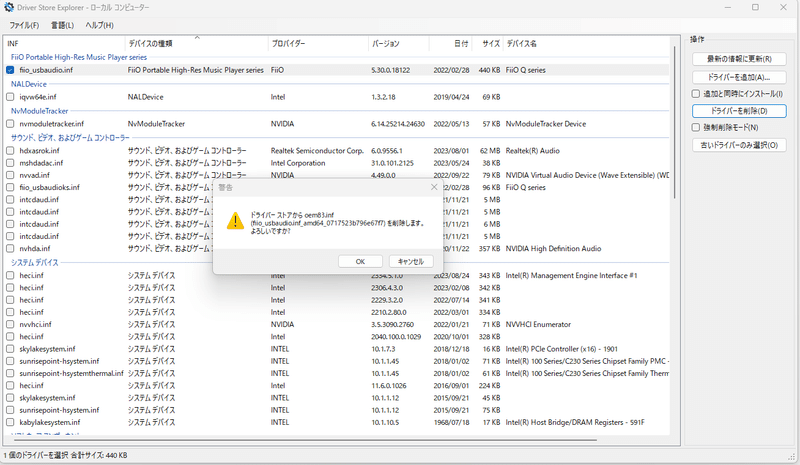Click date 1968/07/18 cell

451,422
